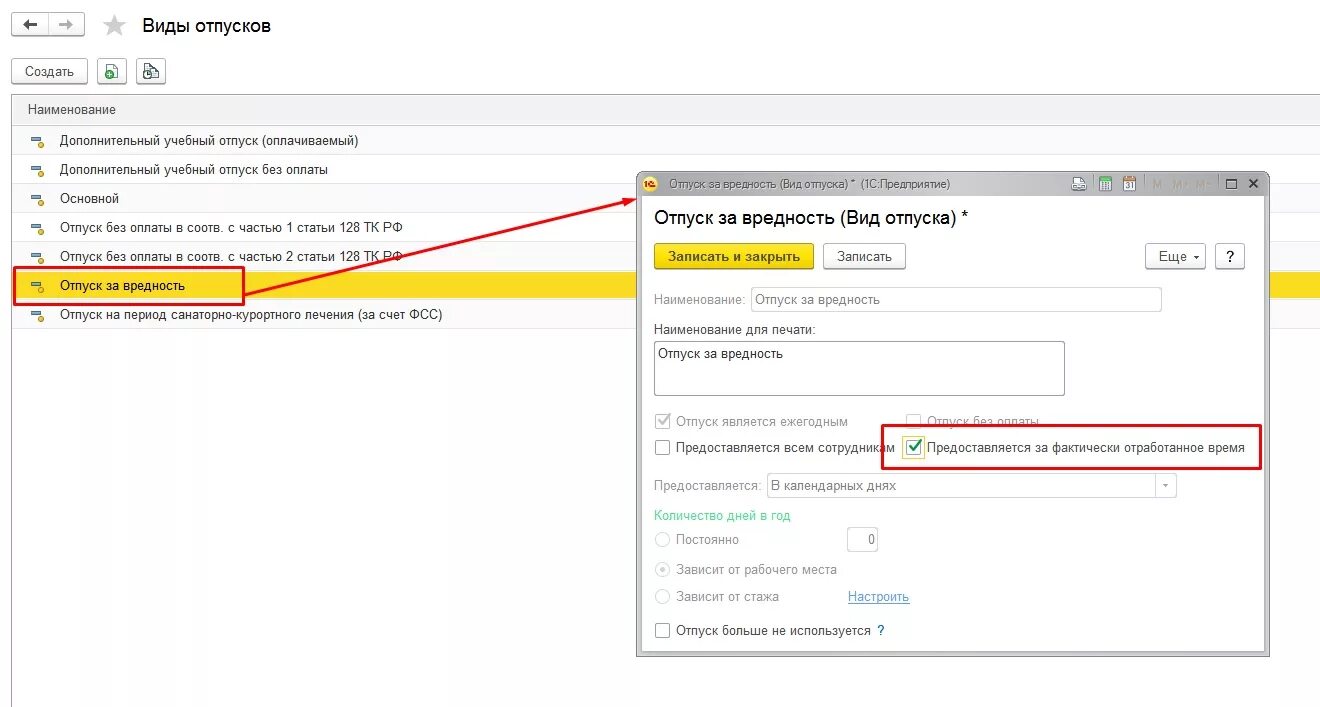Click the row icon of the часть 2 статьи 128 row
The height and width of the screenshot is (707, 1320).
click(x=37, y=257)
